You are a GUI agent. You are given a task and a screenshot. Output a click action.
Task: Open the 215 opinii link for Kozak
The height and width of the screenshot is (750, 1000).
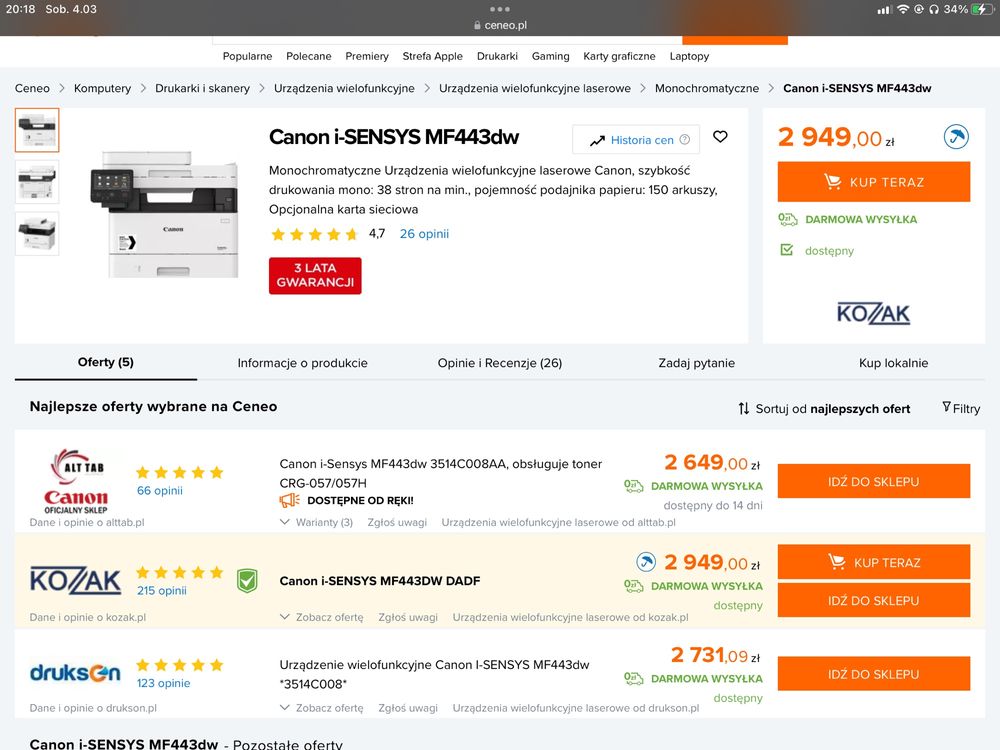(x=161, y=591)
